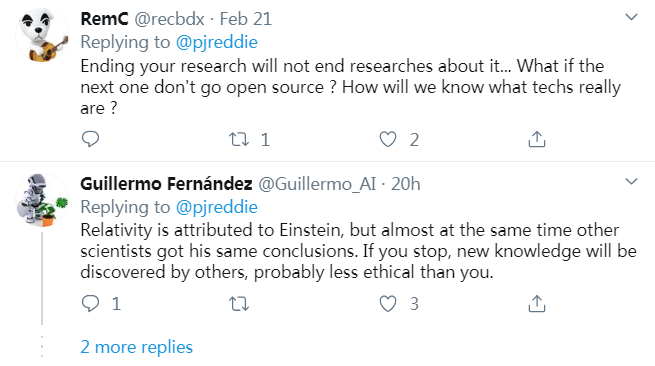Viewport: 655px width, 366px height.
Task: Reply to Guillermo Fernández's tweet
Action: pyautogui.click(x=90, y=304)
